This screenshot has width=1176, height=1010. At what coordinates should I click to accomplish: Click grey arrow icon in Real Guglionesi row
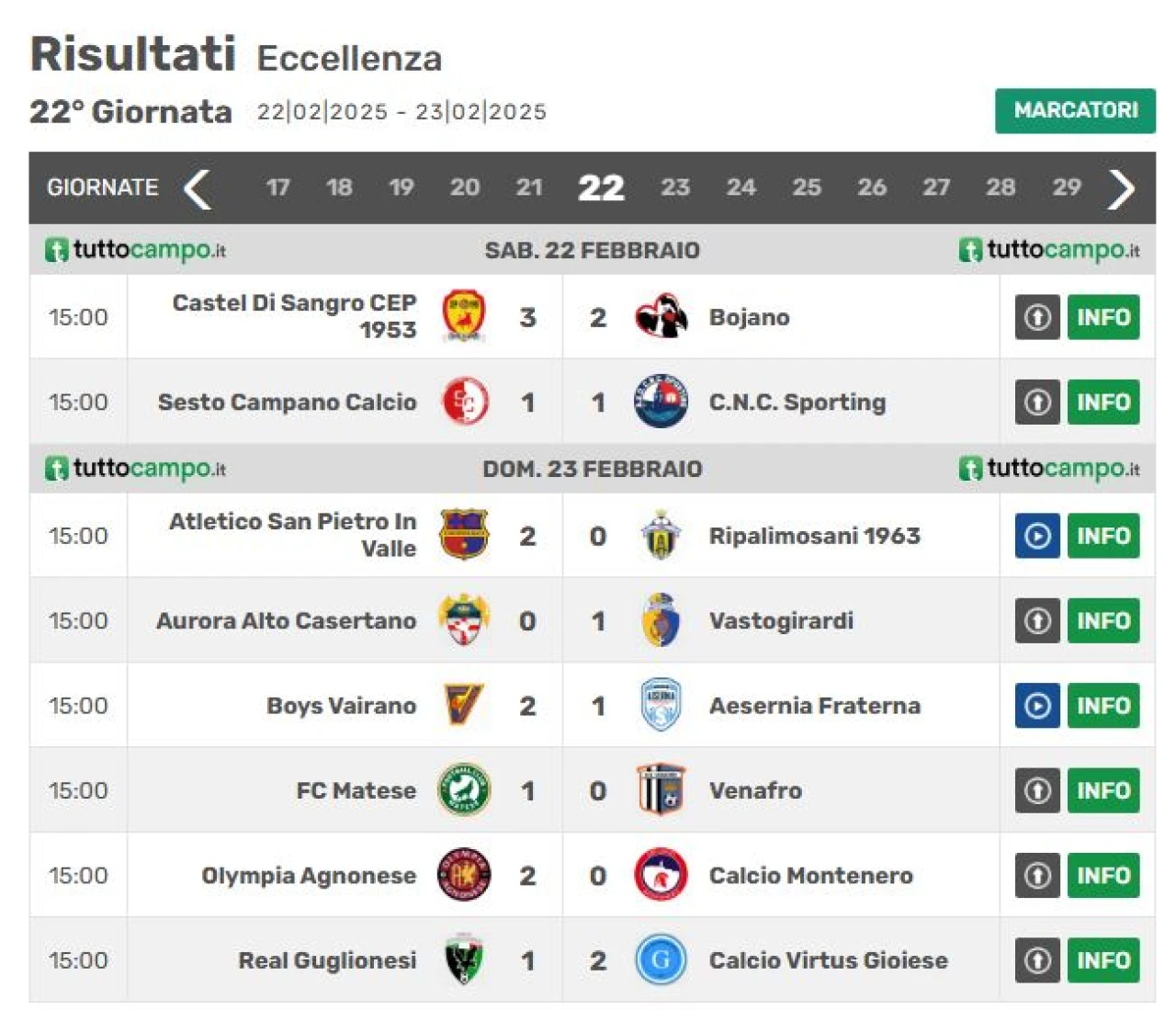pyautogui.click(x=1037, y=960)
